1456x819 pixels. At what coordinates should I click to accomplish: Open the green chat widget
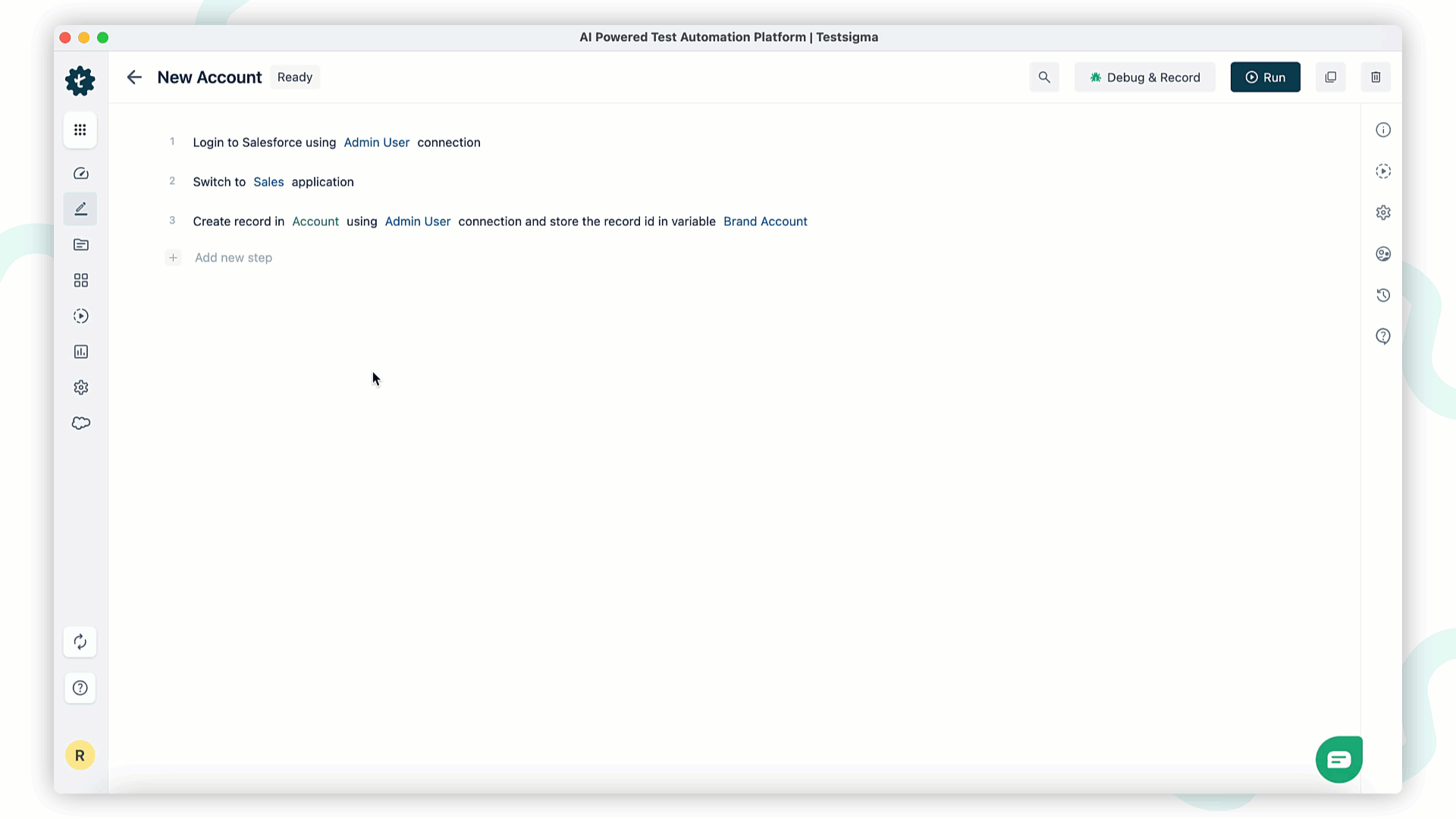1339,759
